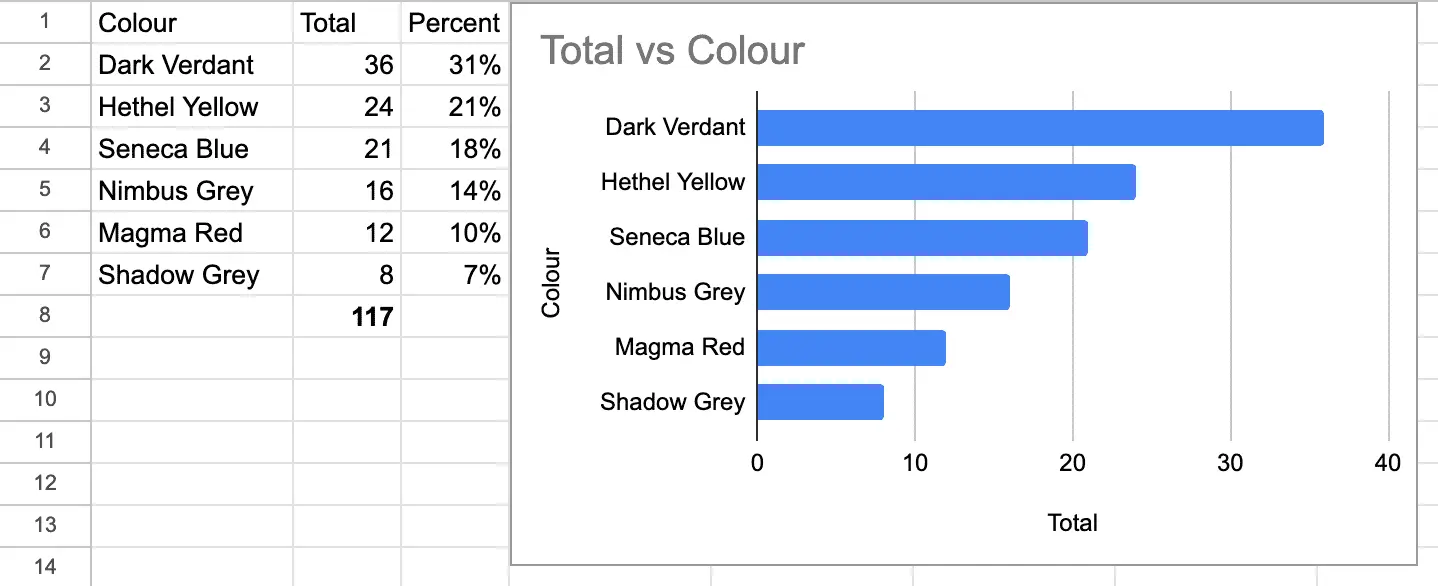Click row header number 8
The image size is (1438, 586).
coord(44,316)
